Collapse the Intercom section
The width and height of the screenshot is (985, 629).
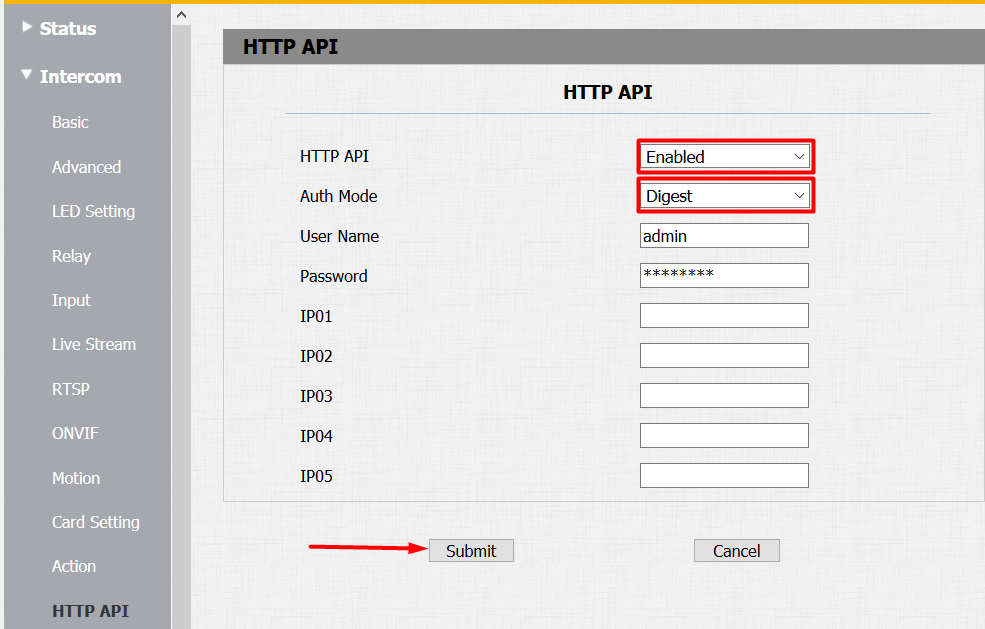click(80, 76)
